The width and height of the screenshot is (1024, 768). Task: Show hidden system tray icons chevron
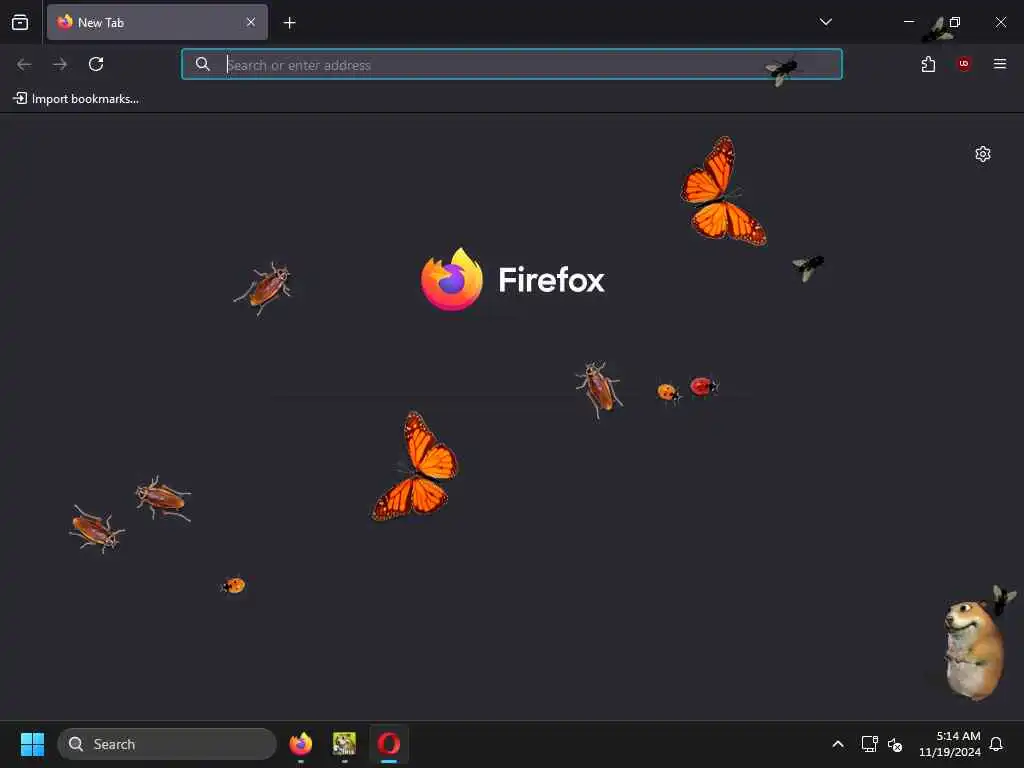coord(838,744)
